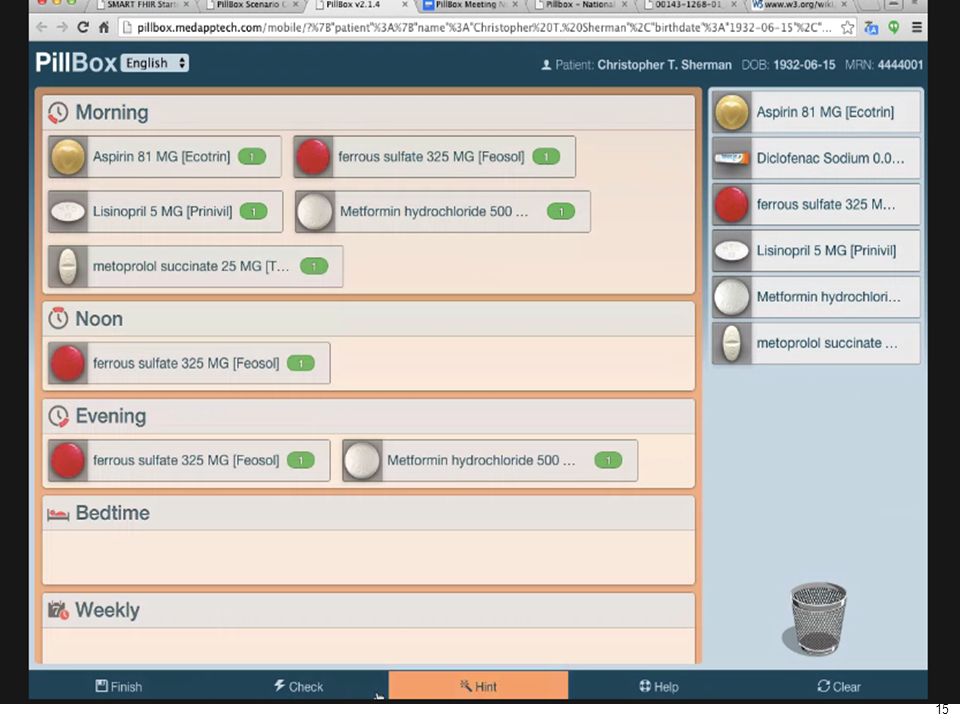
Task: Click the Clear button
Action: (x=839, y=686)
